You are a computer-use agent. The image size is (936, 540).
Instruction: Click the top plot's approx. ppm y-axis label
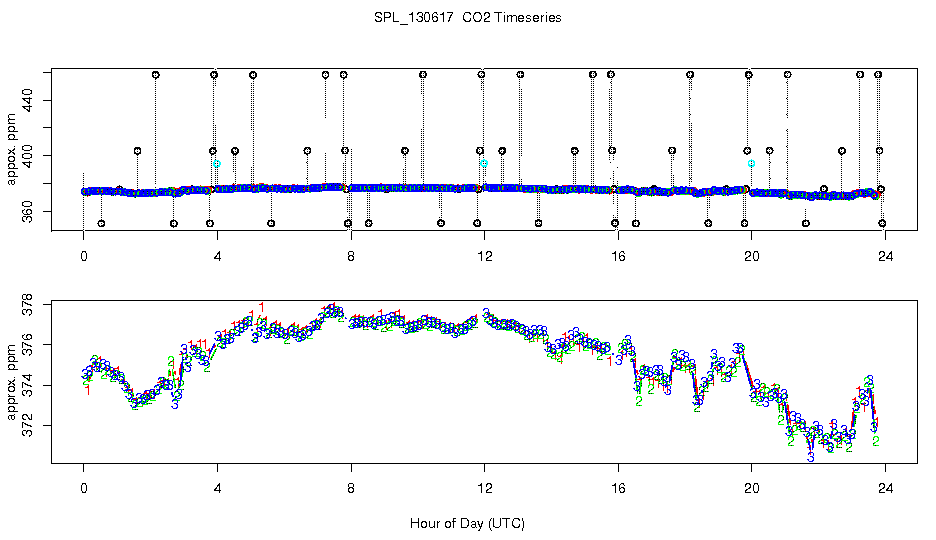tap(11, 149)
